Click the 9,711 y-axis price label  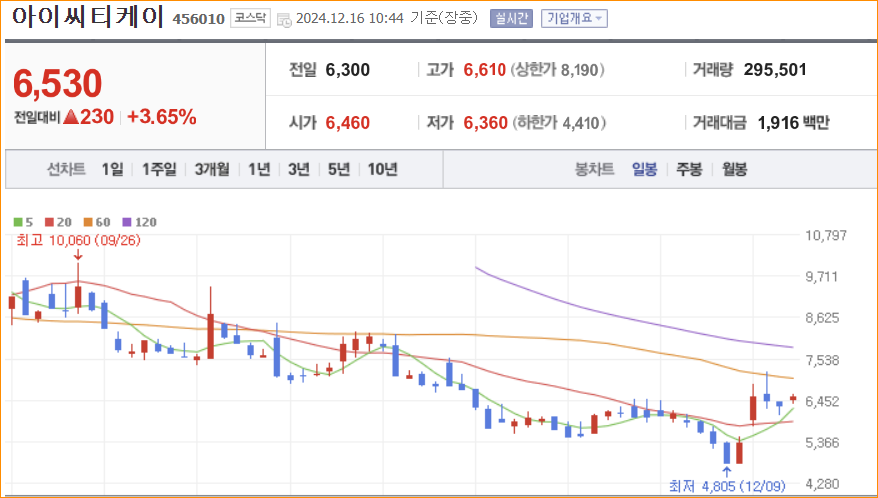coord(821,277)
